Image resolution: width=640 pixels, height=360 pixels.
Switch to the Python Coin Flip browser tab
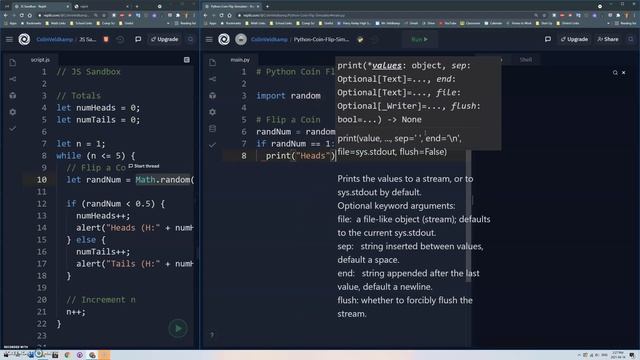[233, 7]
